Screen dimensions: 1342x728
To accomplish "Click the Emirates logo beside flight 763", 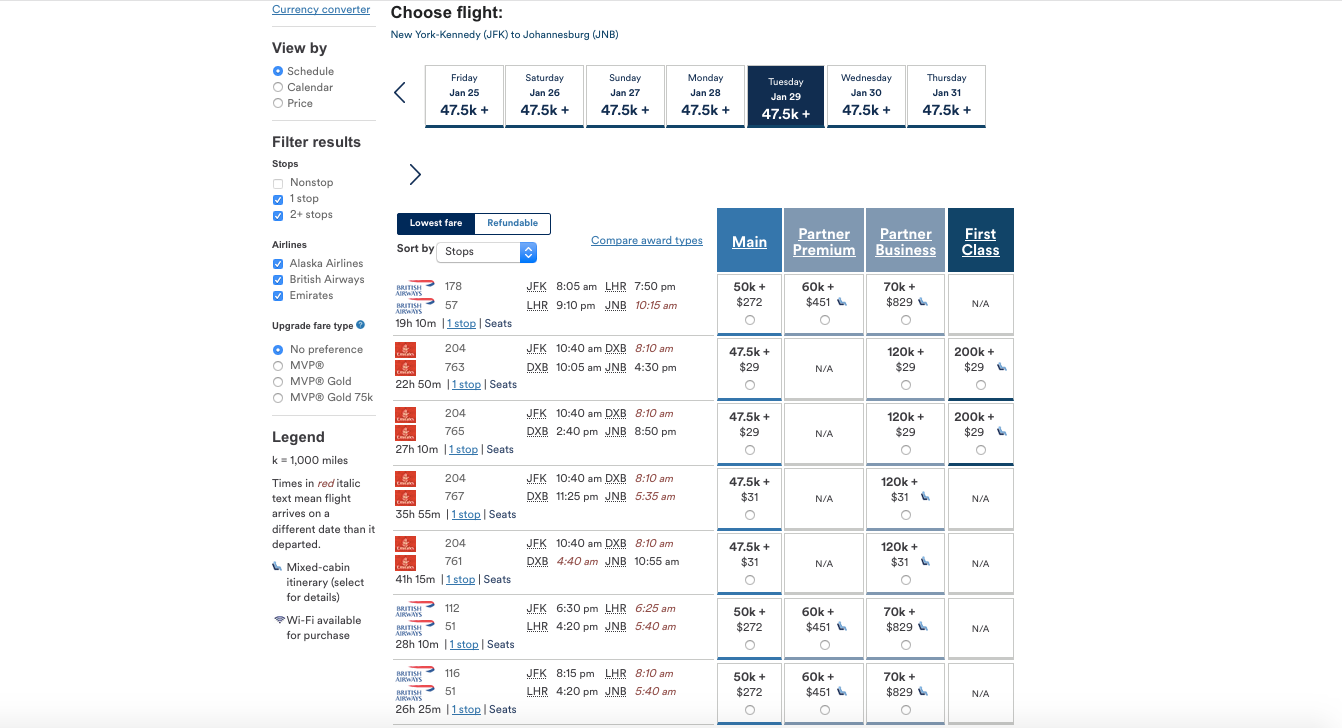I will [x=405, y=368].
